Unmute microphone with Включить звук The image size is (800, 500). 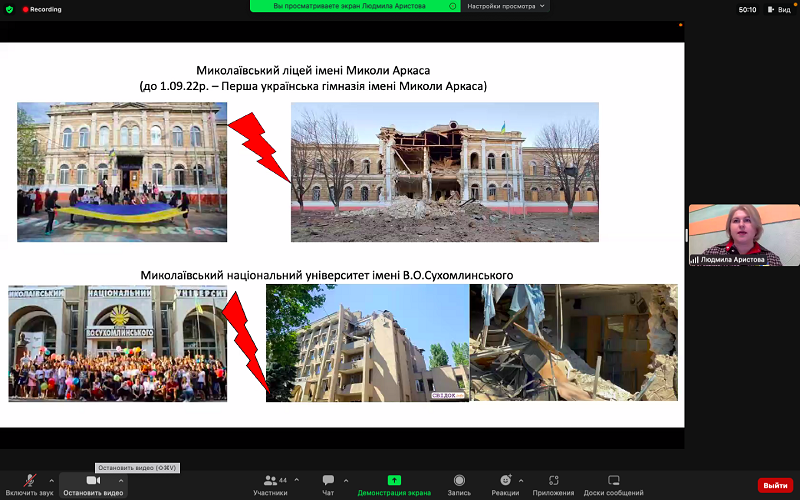[x=29, y=485]
